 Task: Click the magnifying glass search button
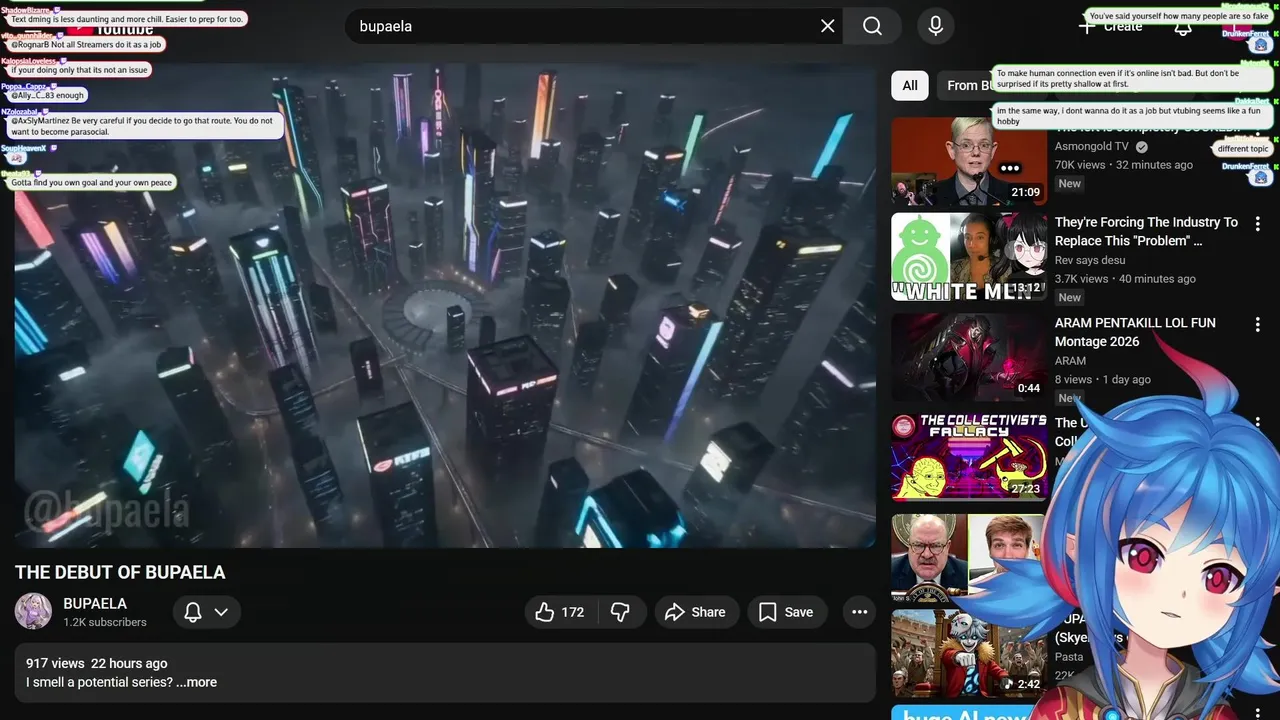tap(873, 26)
